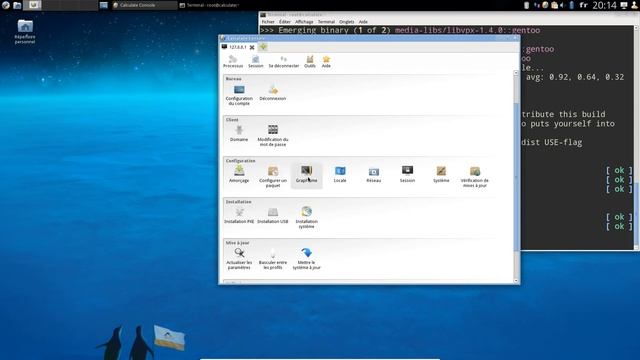Open the Locale configuration icon
Viewport: 640px width, 360px height.
tap(340, 174)
